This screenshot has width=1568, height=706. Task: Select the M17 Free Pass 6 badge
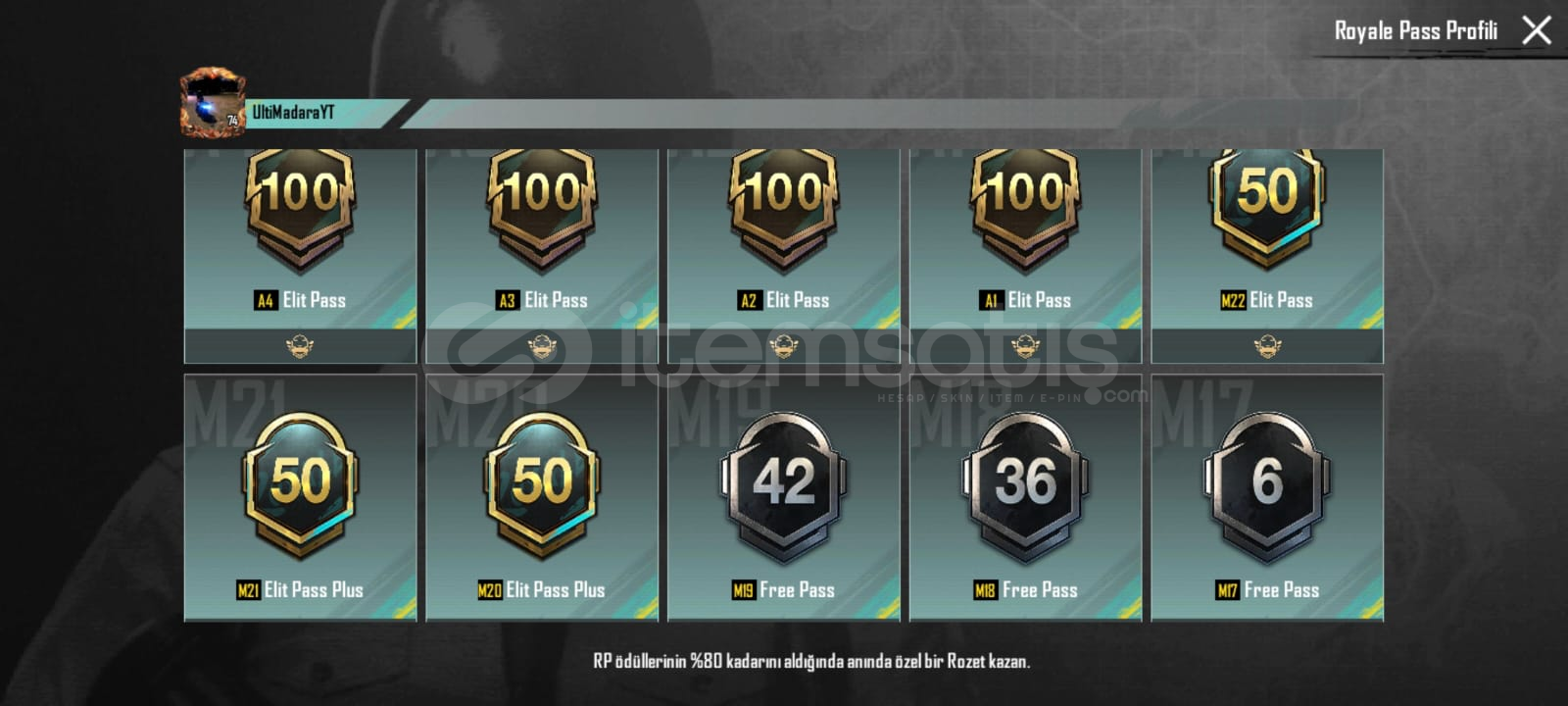tap(1267, 497)
